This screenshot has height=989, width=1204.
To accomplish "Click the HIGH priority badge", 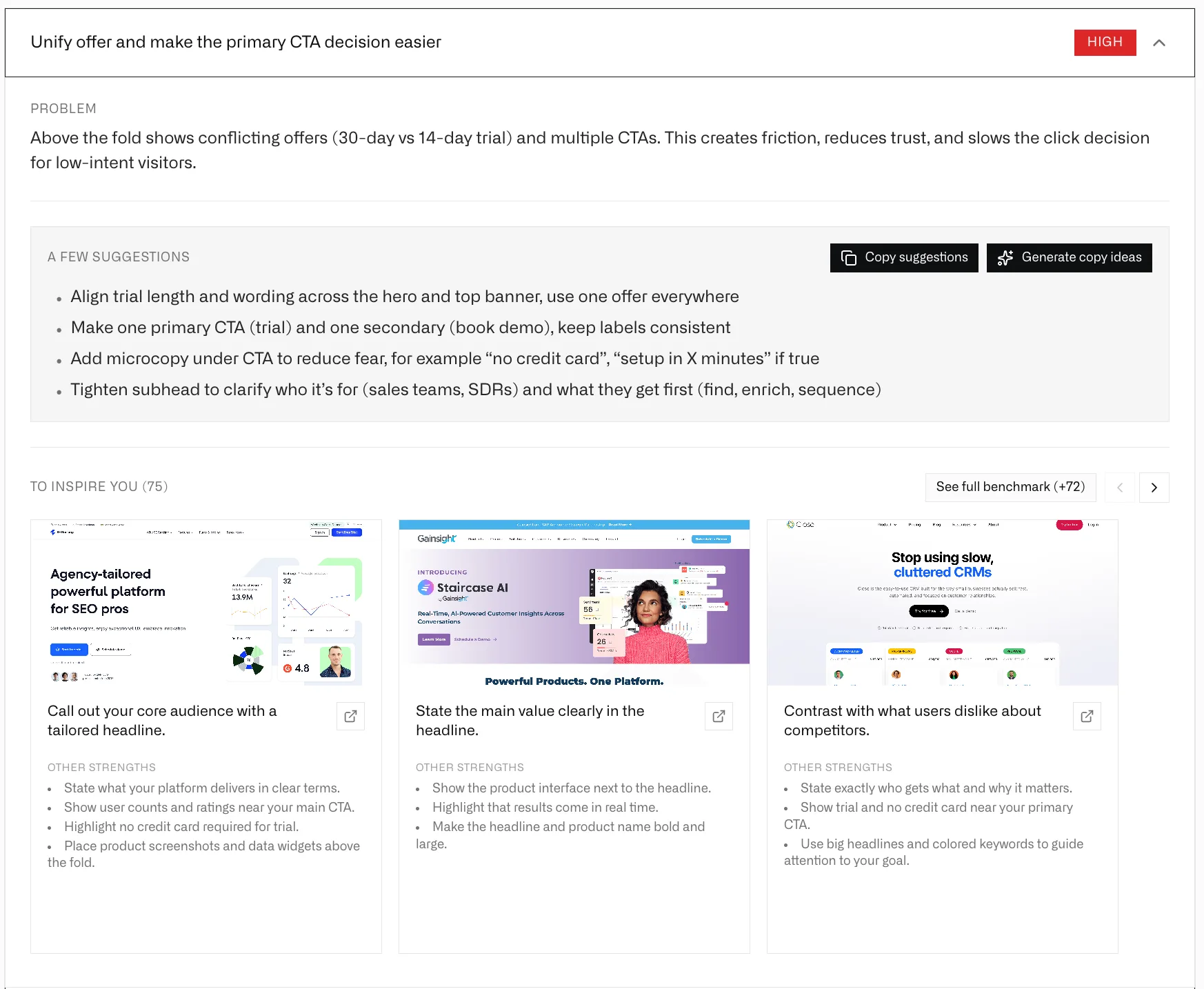I will tap(1105, 42).
